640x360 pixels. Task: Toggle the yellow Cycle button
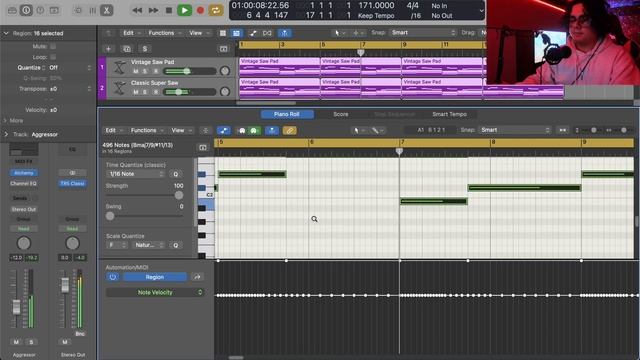click(x=216, y=10)
